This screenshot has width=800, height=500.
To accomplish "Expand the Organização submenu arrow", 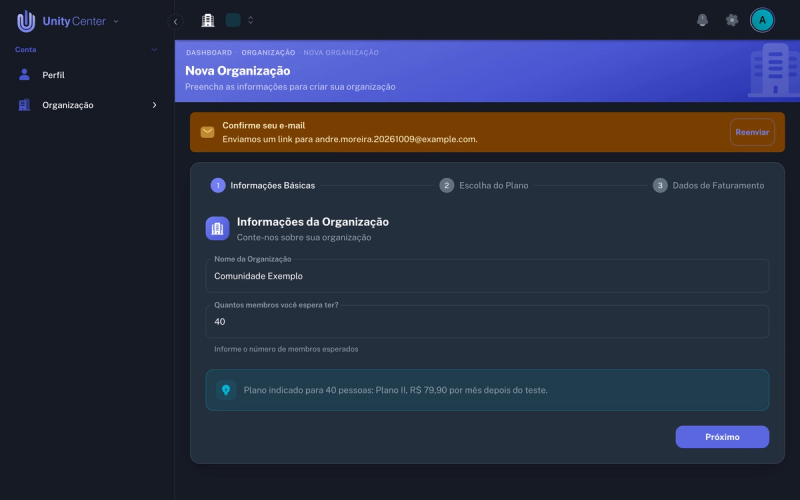I will coord(155,105).
